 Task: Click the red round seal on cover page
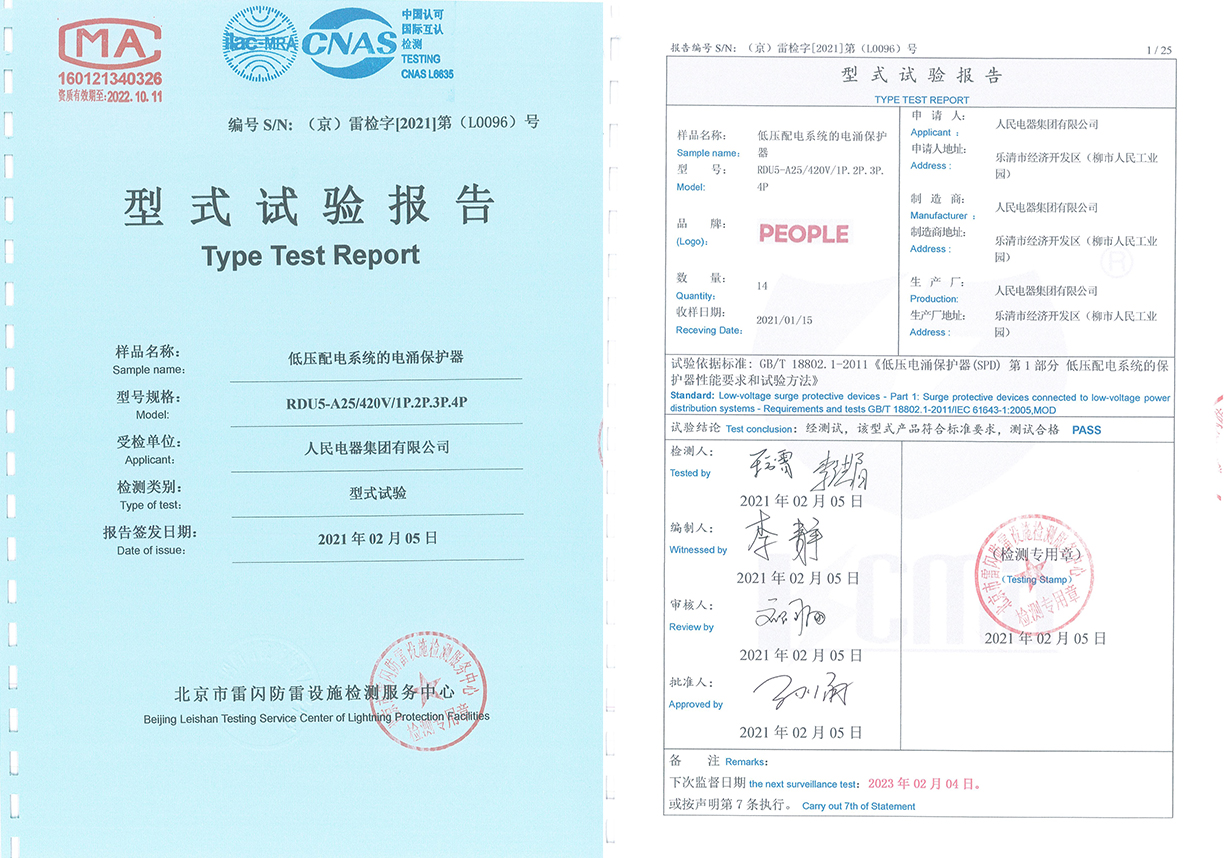click(x=427, y=692)
